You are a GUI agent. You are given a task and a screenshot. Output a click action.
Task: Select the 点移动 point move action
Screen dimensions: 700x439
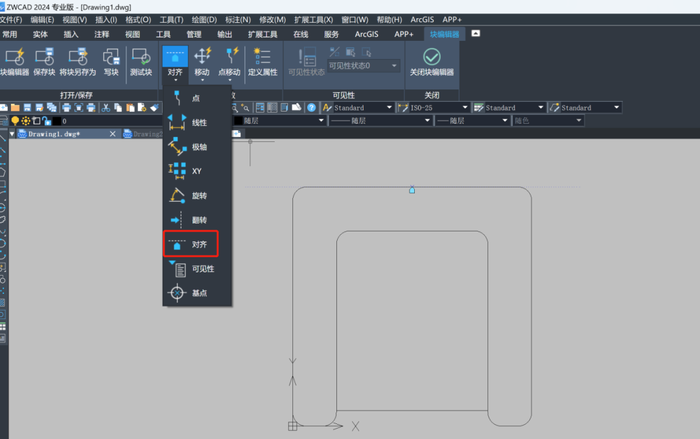[x=229, y=63]
